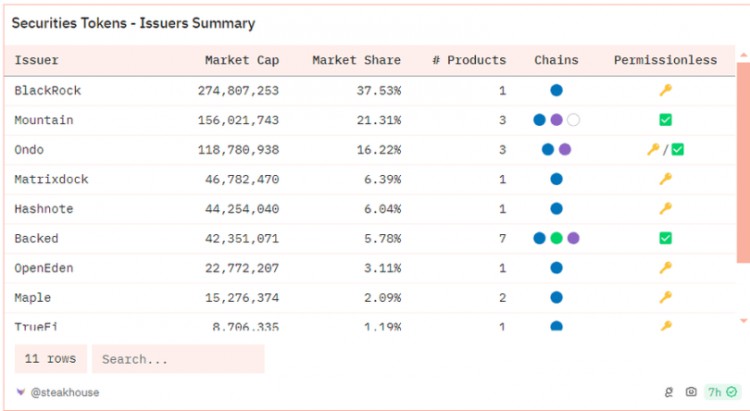Image resolution: width=750 pixels, height=411 pixels.
Task: Click the OpenEden key permission icon
Action: [x=665, y=268]
